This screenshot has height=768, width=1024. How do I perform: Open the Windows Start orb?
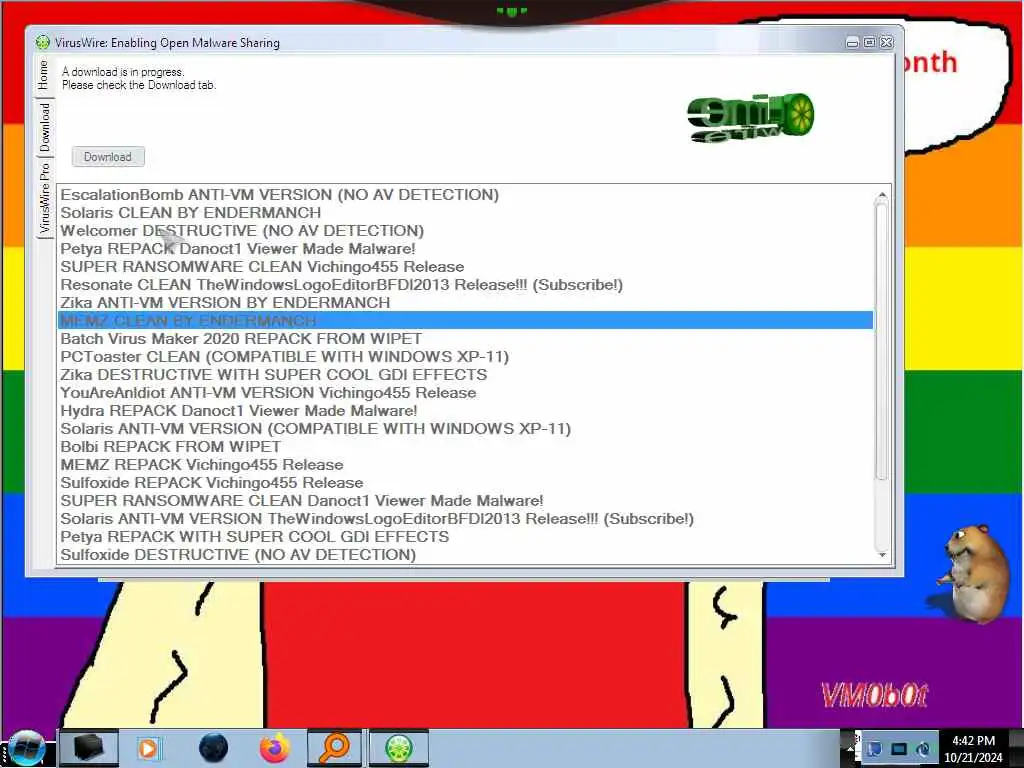pos(25,748)
